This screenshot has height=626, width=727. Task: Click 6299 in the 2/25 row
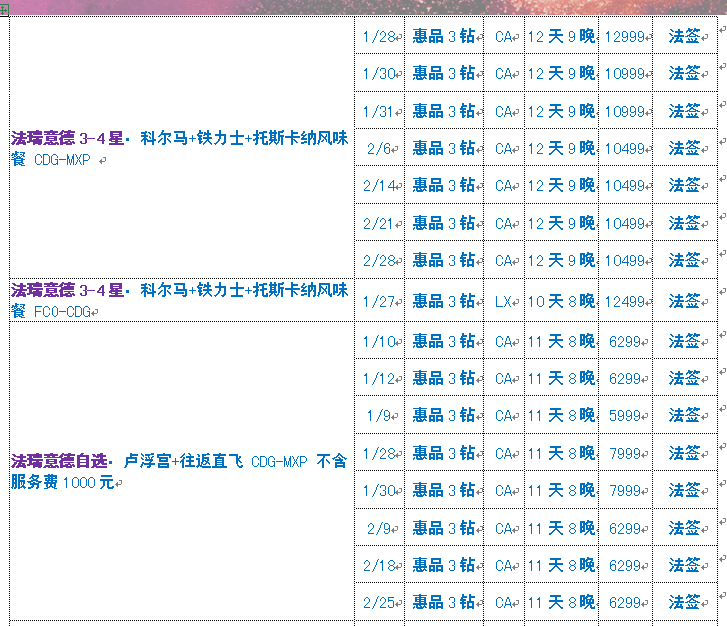click(x=626, y=602)
